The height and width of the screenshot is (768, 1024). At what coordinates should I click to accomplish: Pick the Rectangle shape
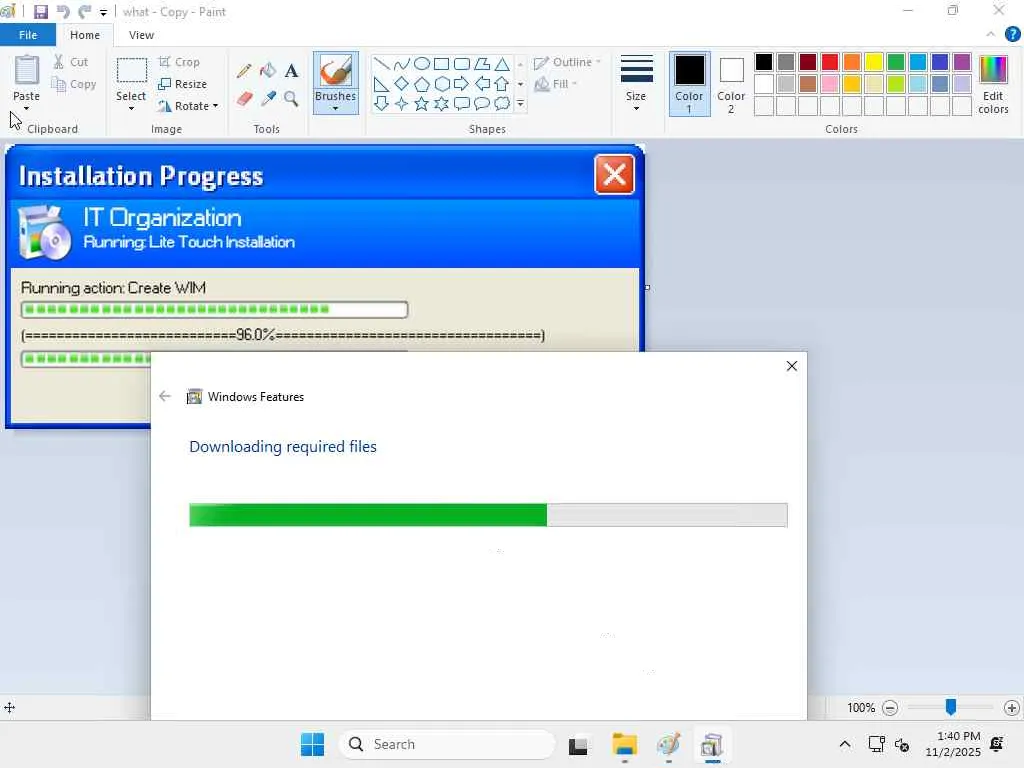click(441, 64)
